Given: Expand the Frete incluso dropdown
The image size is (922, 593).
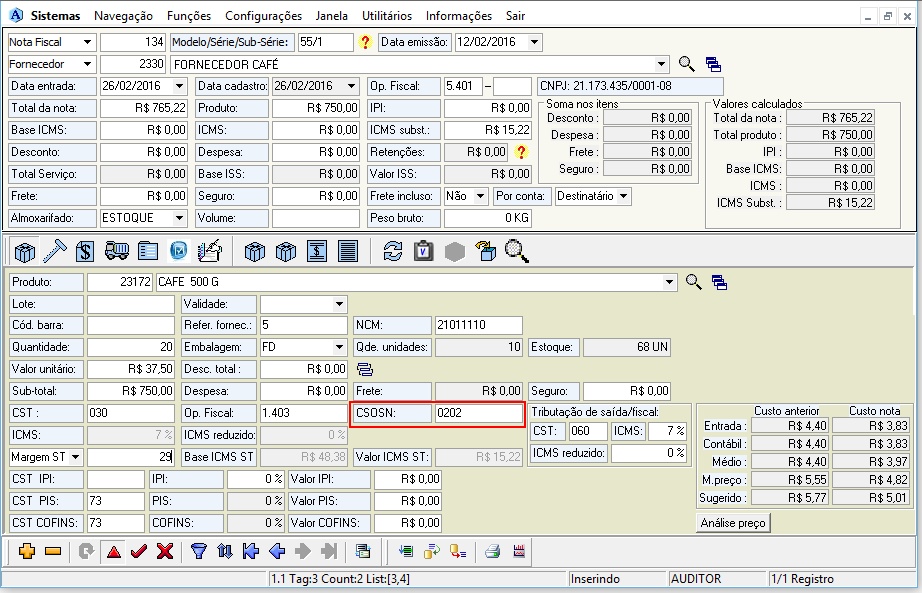Looking at the screenshot, I should click(x=481, y=196).
